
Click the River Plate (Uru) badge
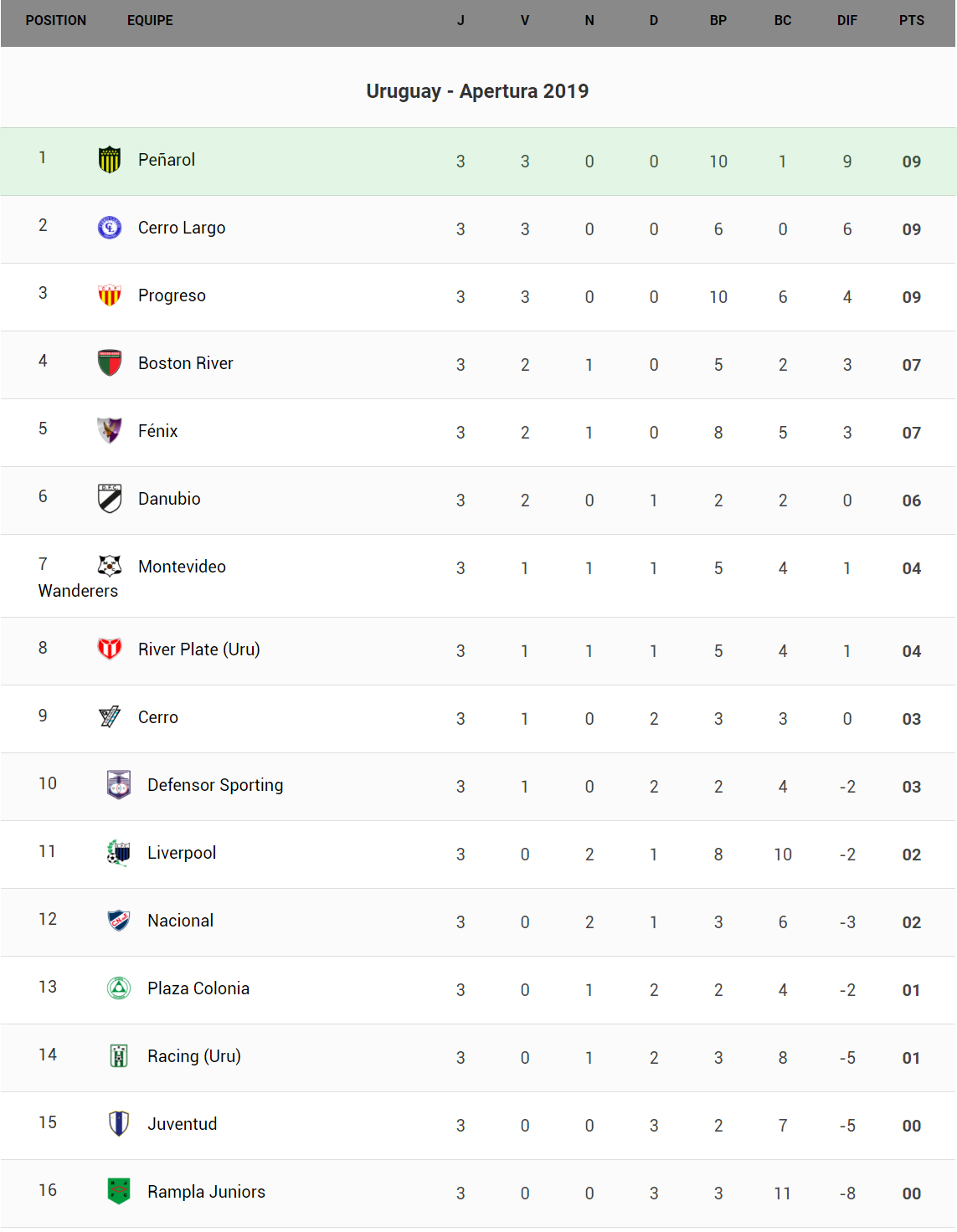pos(110,649)
